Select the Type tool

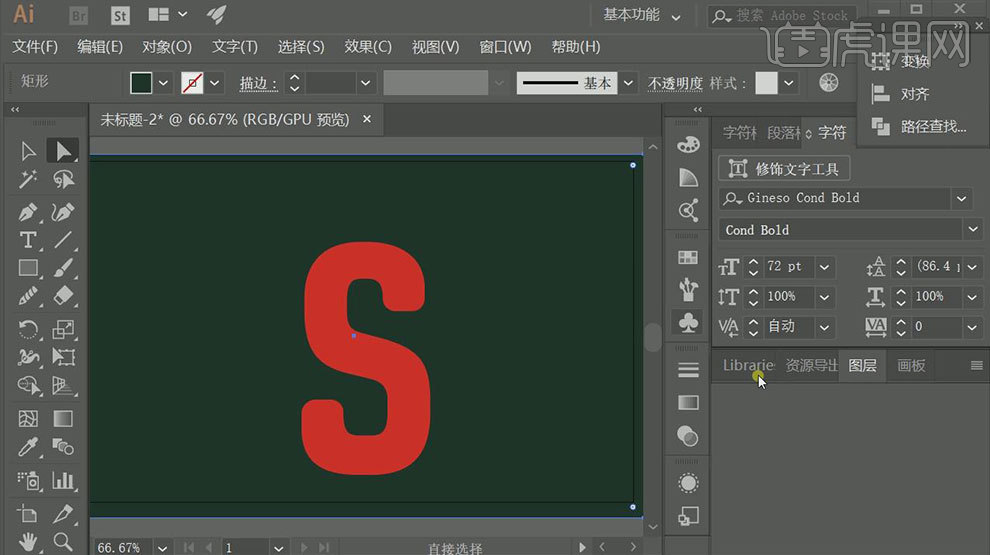(x=28, y=240)
